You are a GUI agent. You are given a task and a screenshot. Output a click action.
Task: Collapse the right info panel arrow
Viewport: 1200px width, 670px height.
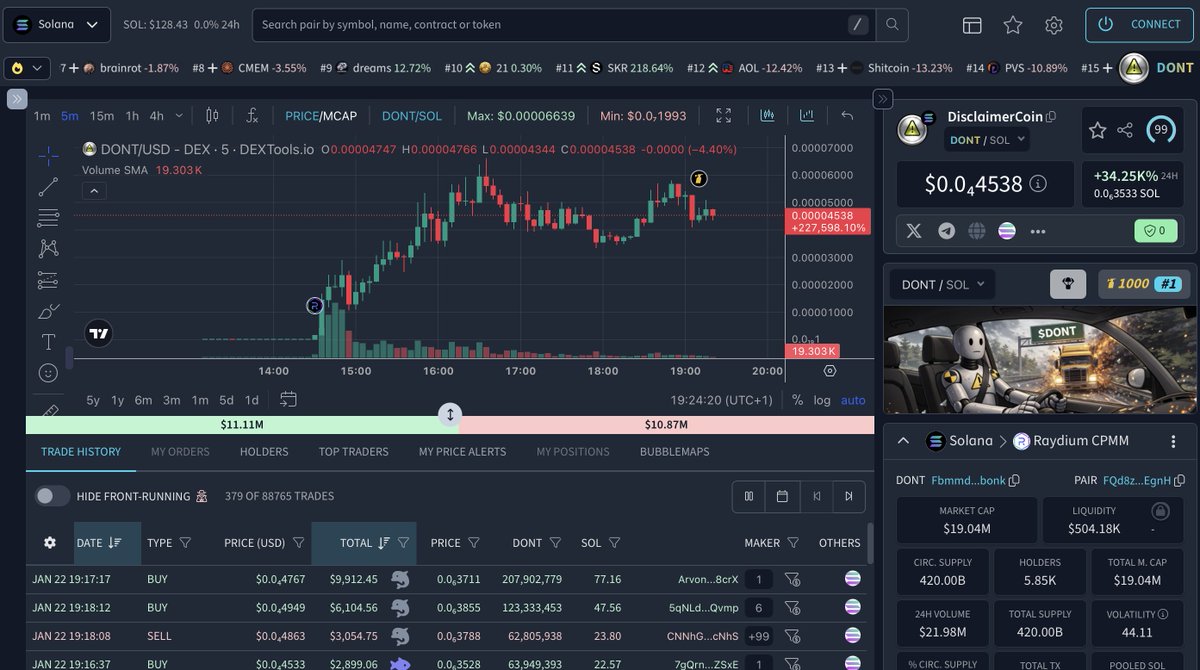point(882,99)
